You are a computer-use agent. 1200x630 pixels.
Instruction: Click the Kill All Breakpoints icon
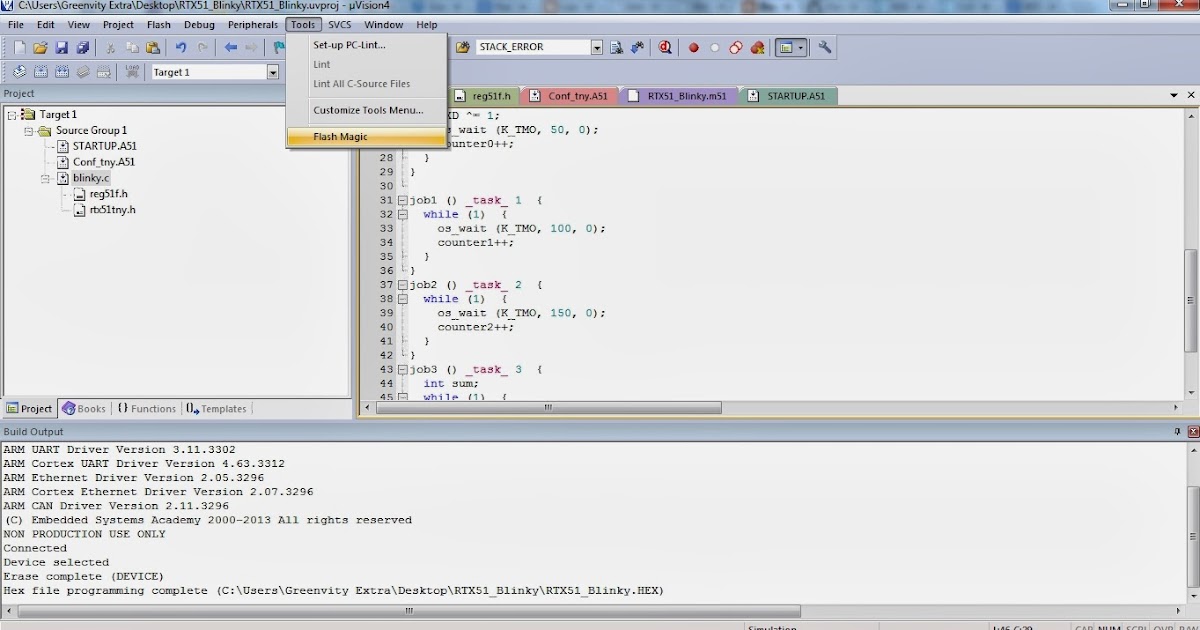coord(756,47)
